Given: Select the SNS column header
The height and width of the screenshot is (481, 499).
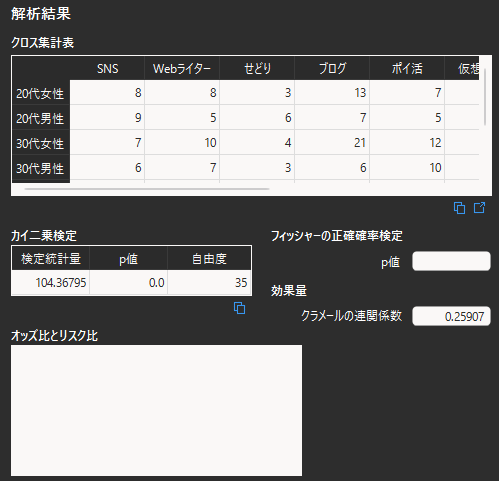Looking at the screenshot, I should coord(107,68).
